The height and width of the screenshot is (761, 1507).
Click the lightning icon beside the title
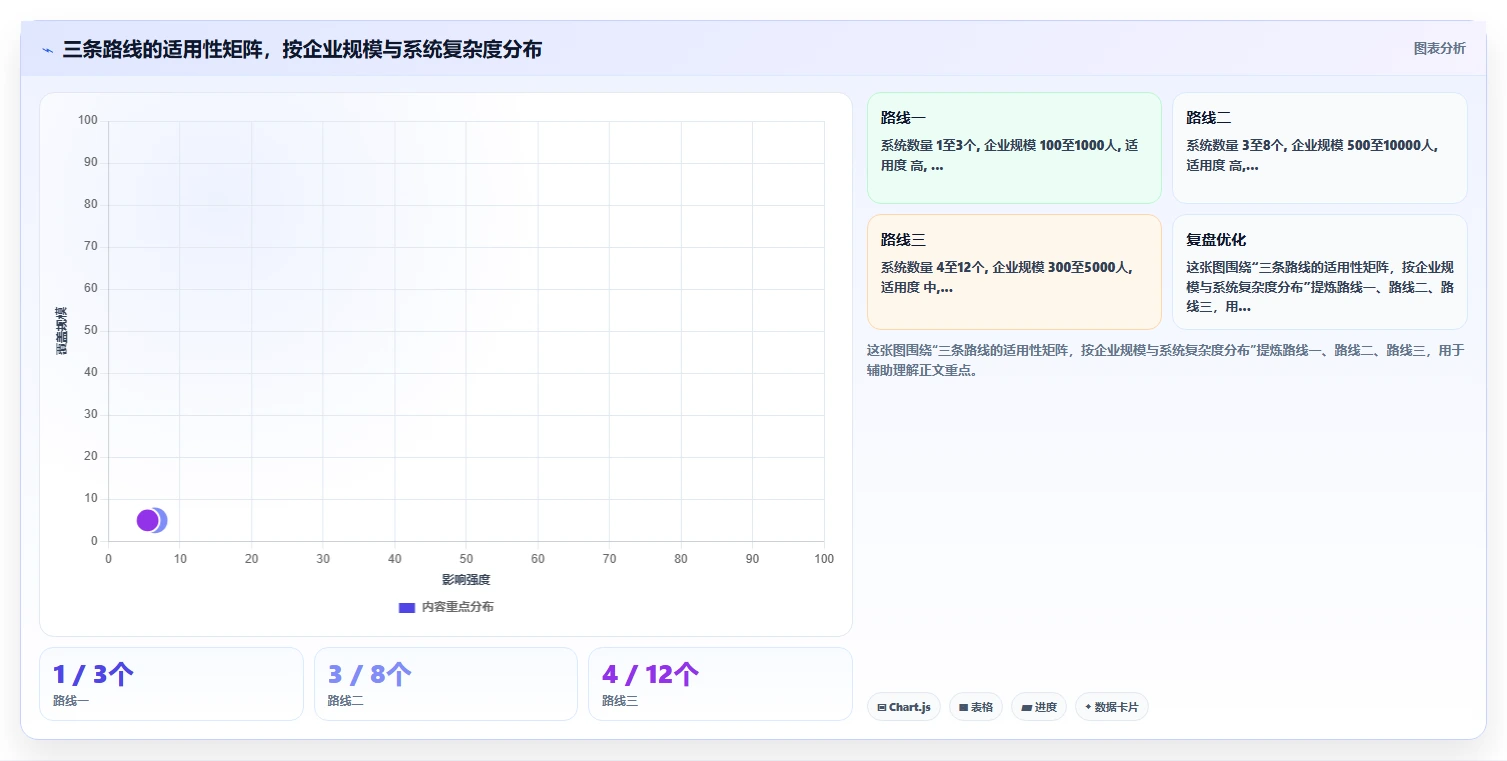[48, 50]
